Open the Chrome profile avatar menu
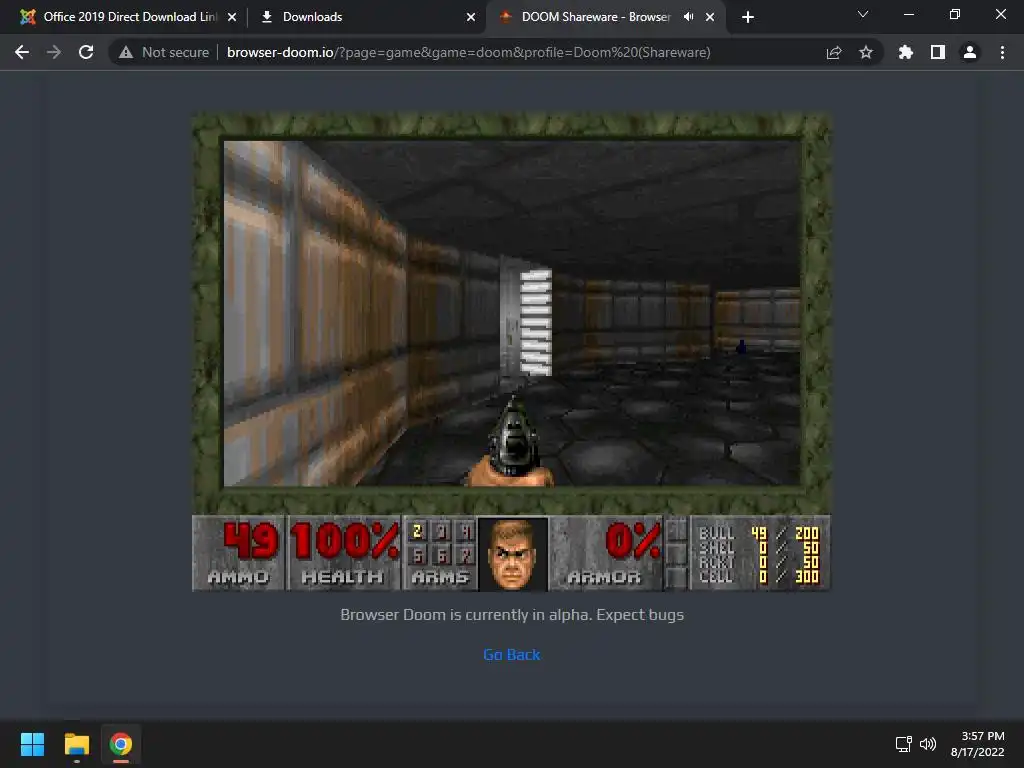Screen dimensions: 1024x768 pyautogui.click(x=970, y=52)
